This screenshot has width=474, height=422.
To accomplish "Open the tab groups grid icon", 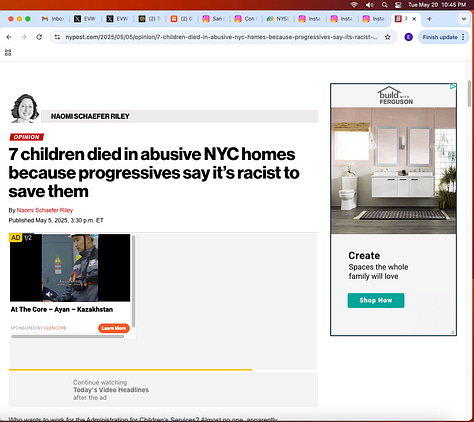I will tap(8, 53).
